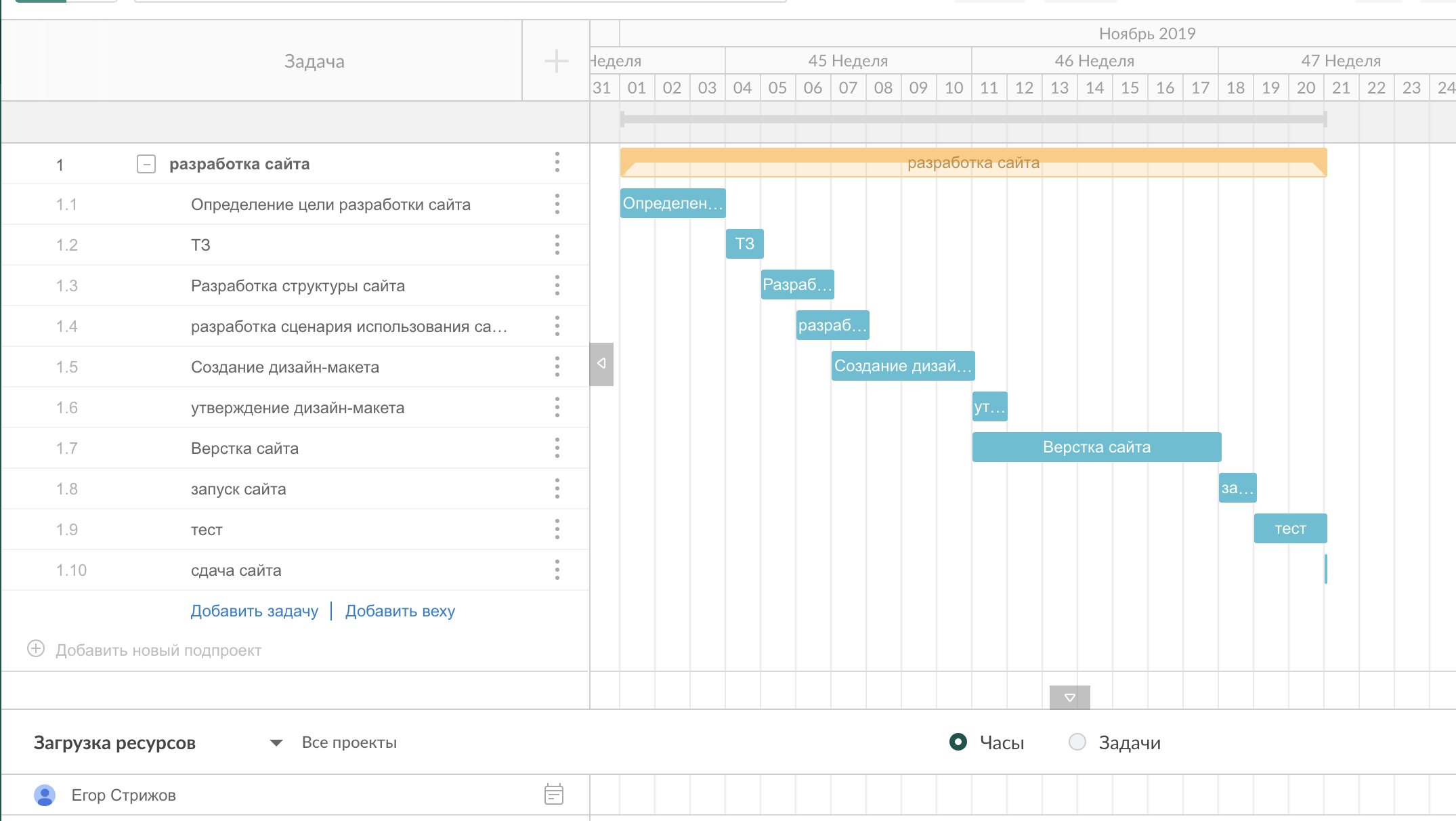Open the Загрузка ресурсов dropdown arrow
Viewport: 1456px width, 821px height.
coord(276,743)
